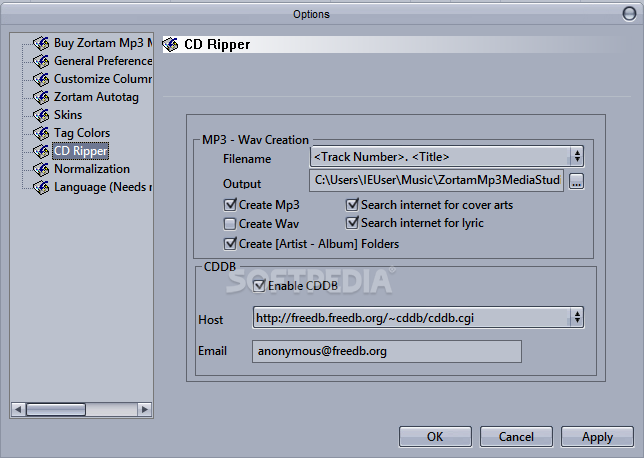Toggle Search internet for cover arts
Screen dimensions: 644x458
click(x=352, y=205)
